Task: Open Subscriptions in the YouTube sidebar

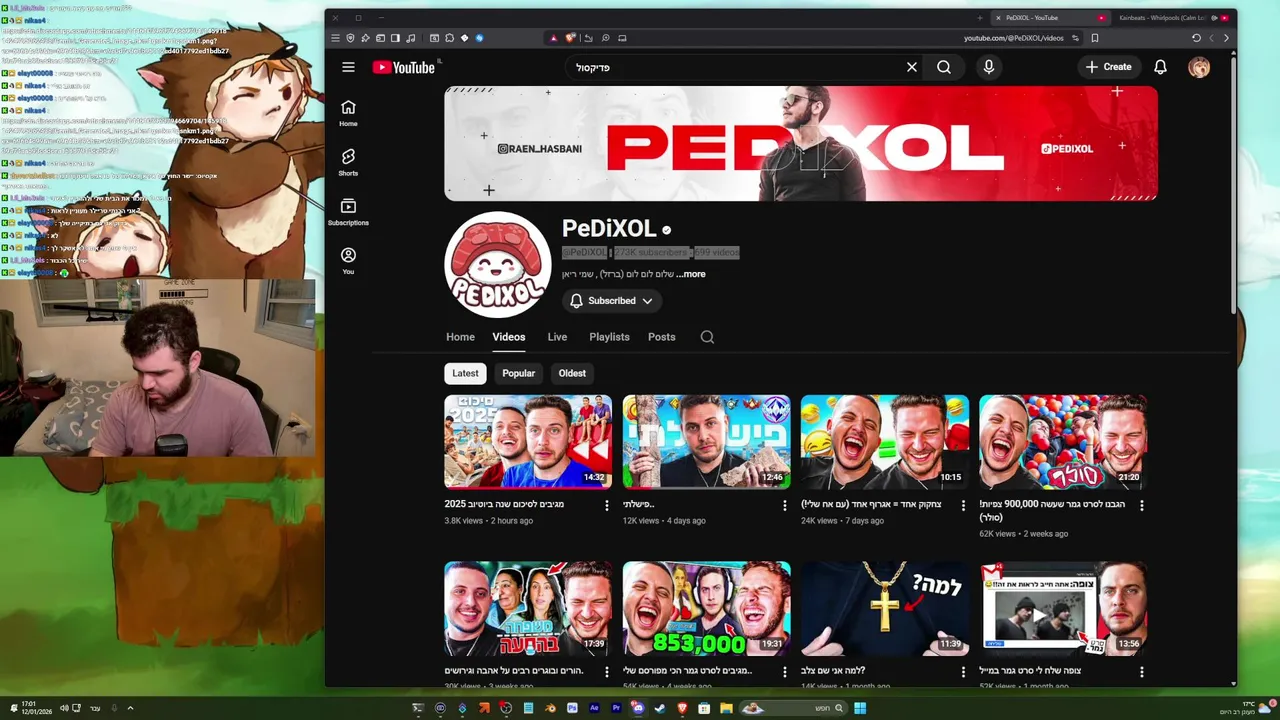Action: (348, 212)
